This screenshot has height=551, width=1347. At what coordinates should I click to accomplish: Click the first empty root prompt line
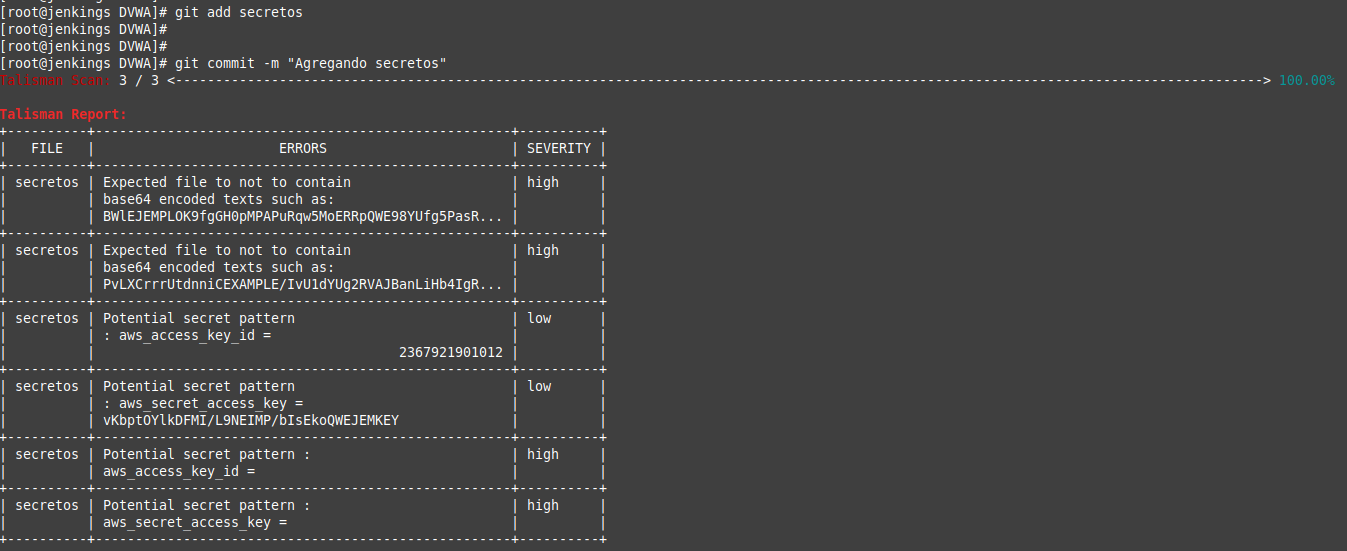84,29
